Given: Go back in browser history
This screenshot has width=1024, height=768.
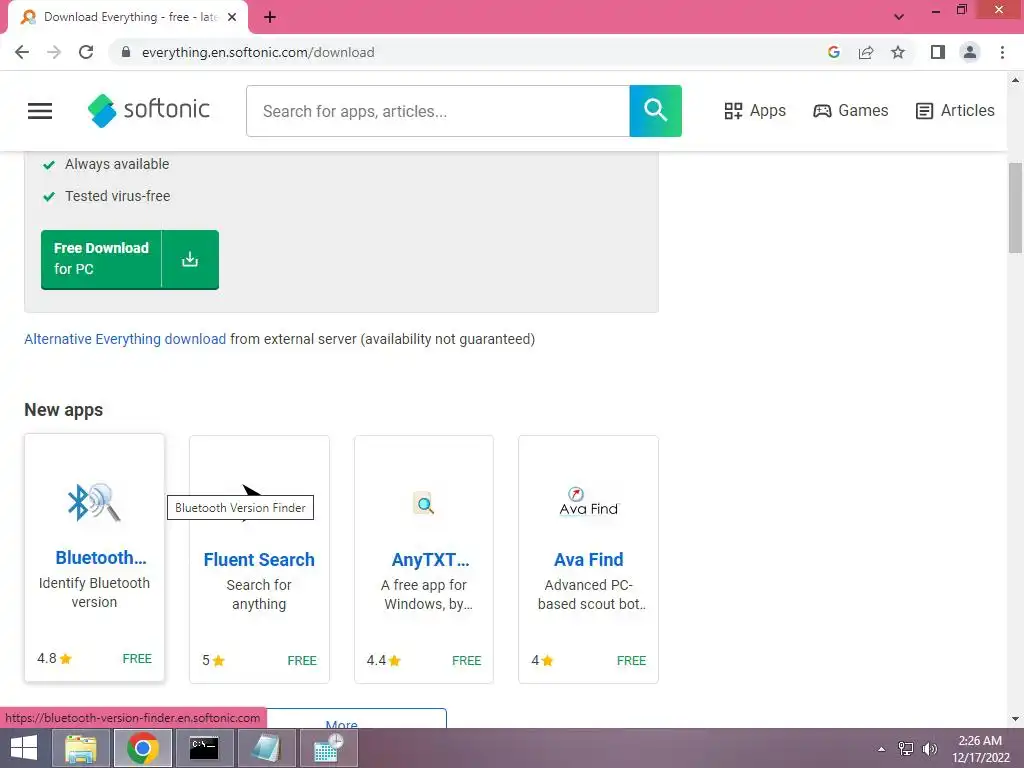Looking at the screenshot, I should tap(22, 52).
